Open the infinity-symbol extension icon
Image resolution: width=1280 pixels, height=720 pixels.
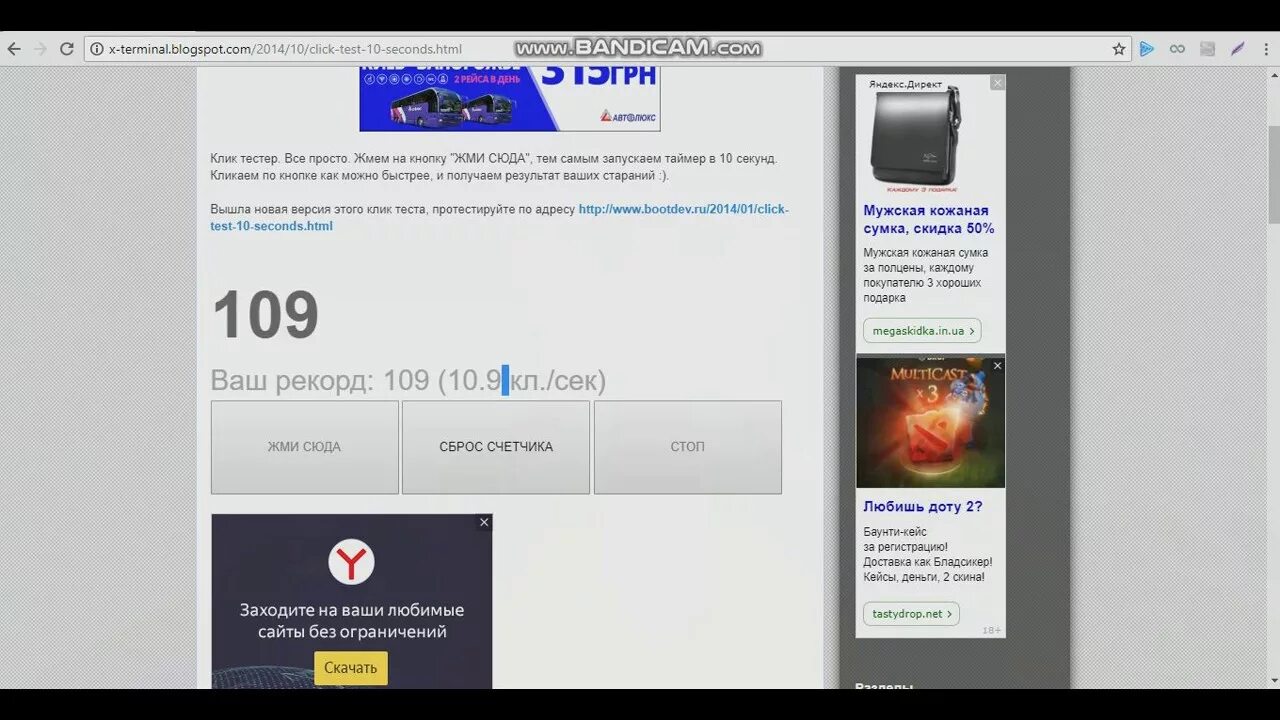tap(1177, 48)
